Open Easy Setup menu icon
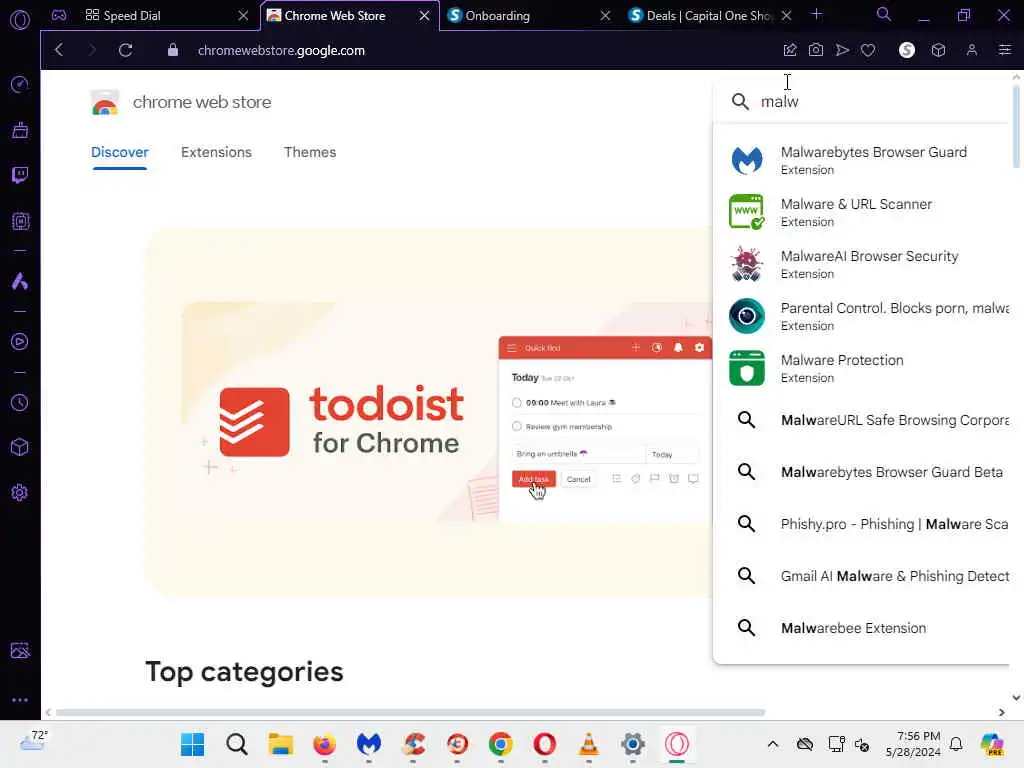 [1005, 50]
